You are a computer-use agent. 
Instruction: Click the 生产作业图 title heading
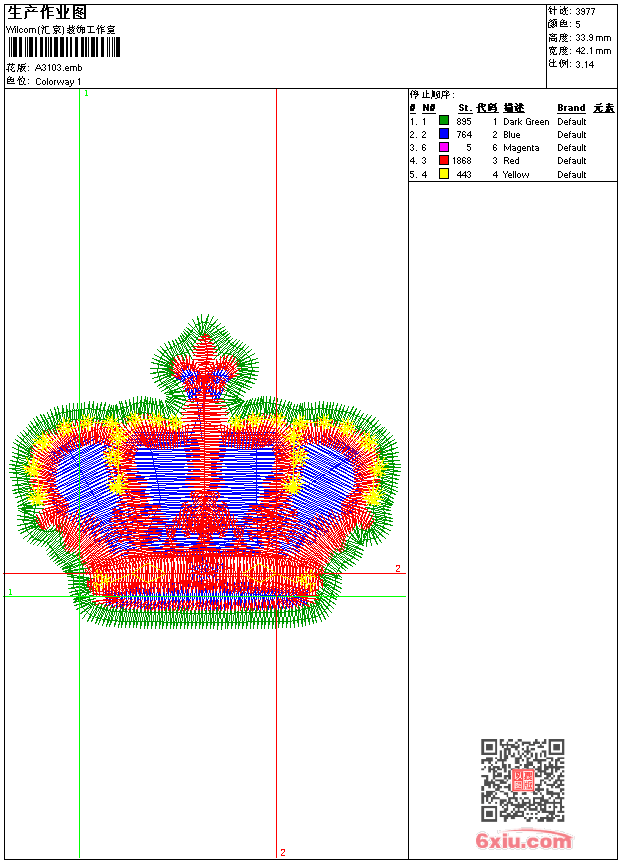click(x=47, y=12)
